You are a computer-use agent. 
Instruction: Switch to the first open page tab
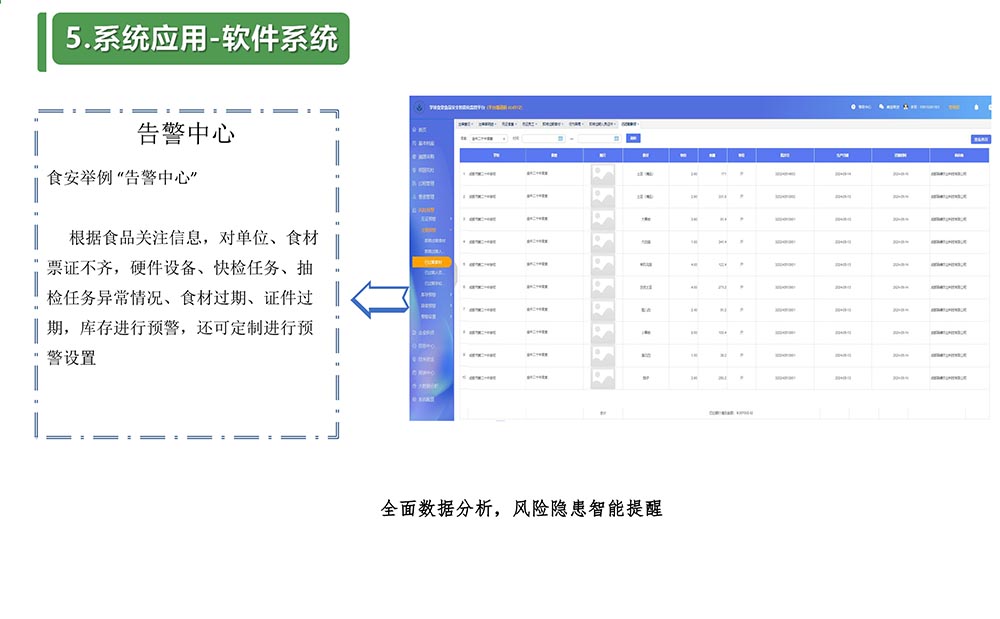tap(465, 123)
